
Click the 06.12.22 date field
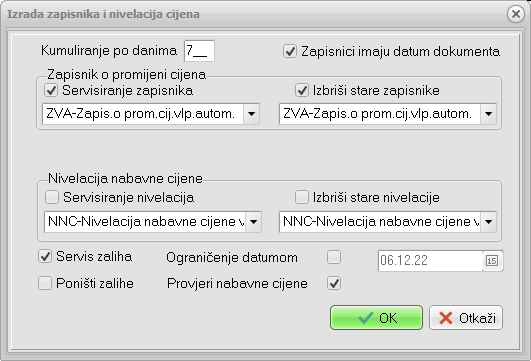(430, 261)
